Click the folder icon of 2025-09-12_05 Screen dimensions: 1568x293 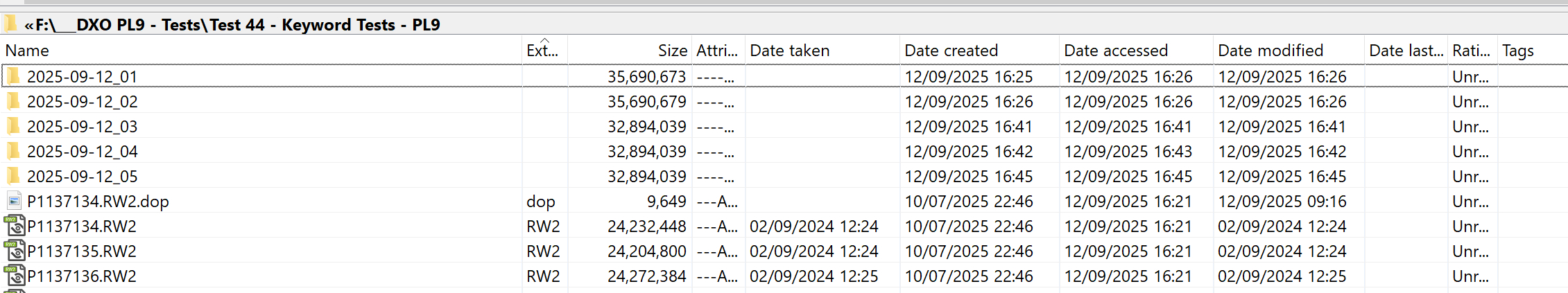14,177
